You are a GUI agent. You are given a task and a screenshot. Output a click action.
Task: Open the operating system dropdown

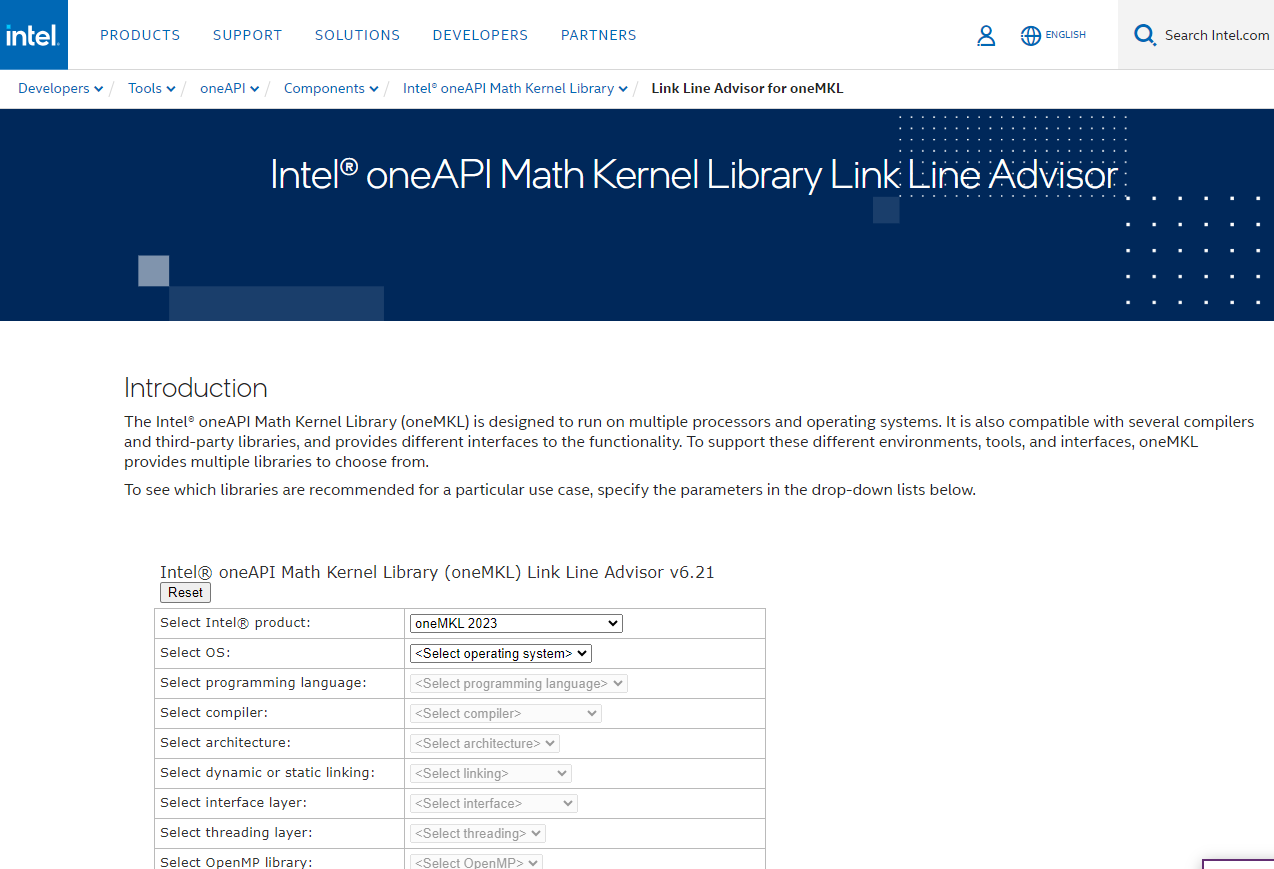500,653
